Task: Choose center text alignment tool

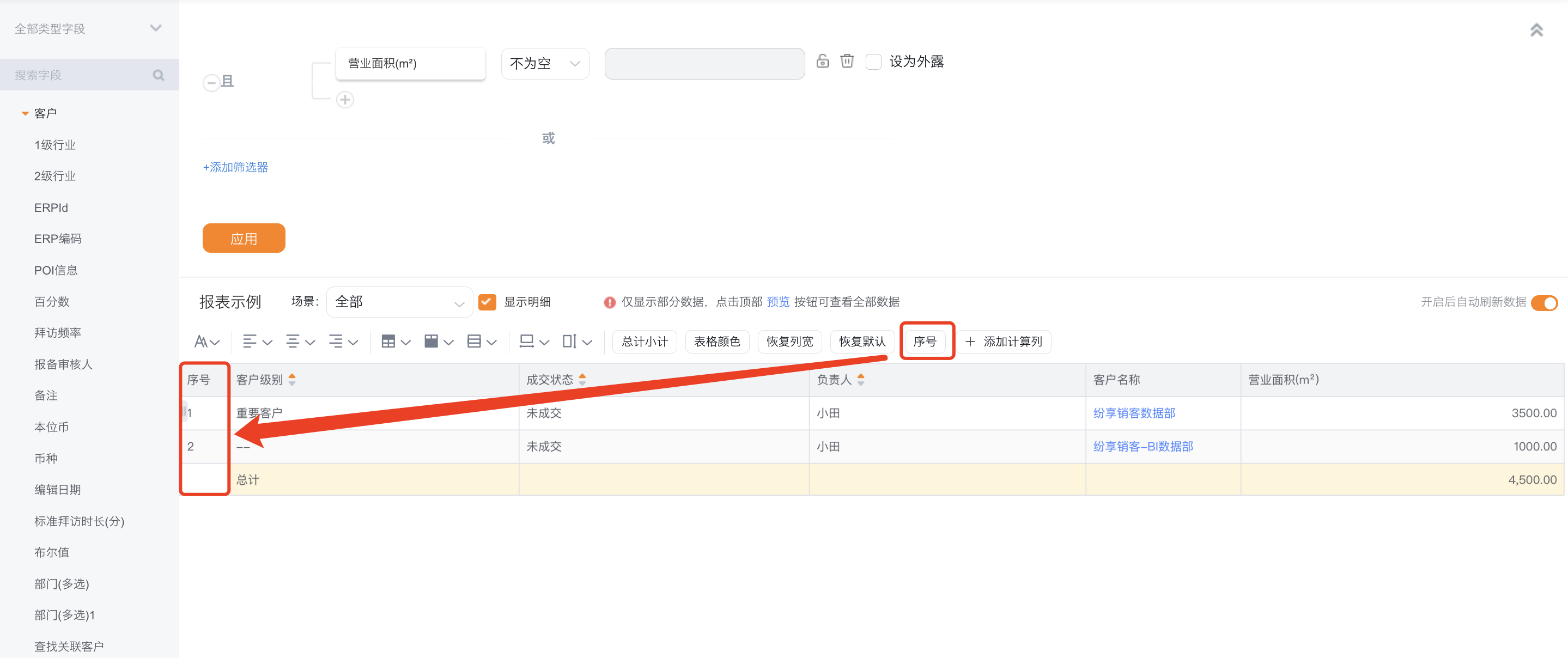Action: pyautogui.click(x=300, y=342)
